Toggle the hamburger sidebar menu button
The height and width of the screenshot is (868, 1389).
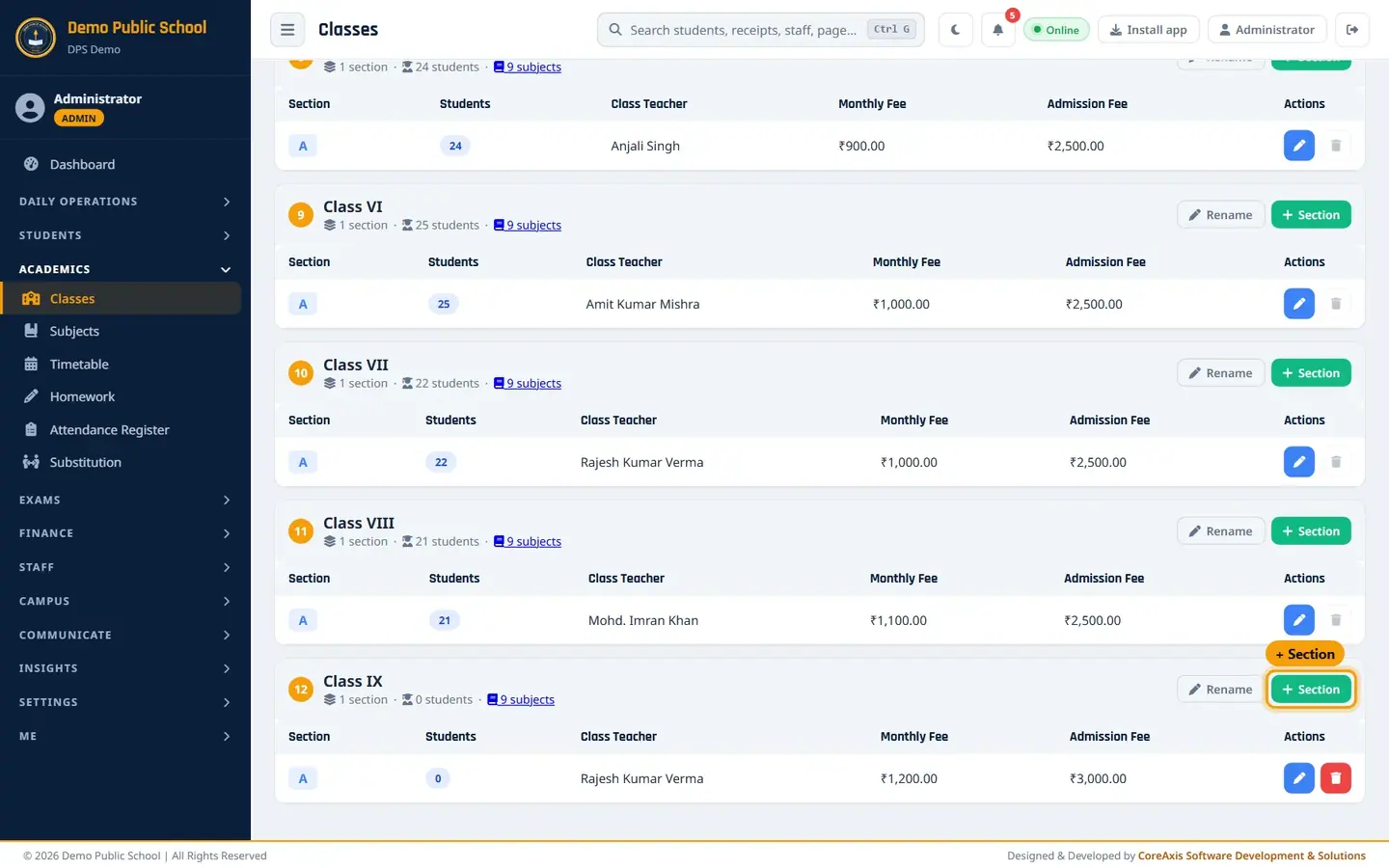[287, 30]
